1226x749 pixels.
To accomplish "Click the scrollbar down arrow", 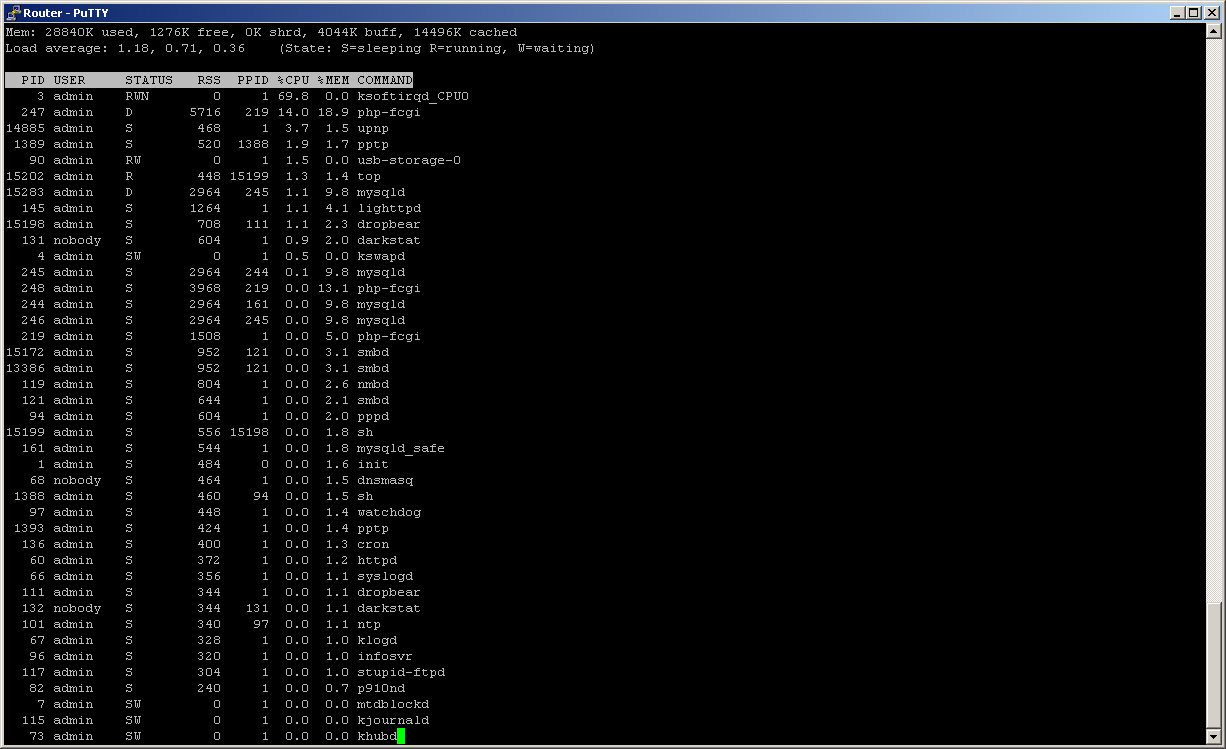I will (1214, 737).
